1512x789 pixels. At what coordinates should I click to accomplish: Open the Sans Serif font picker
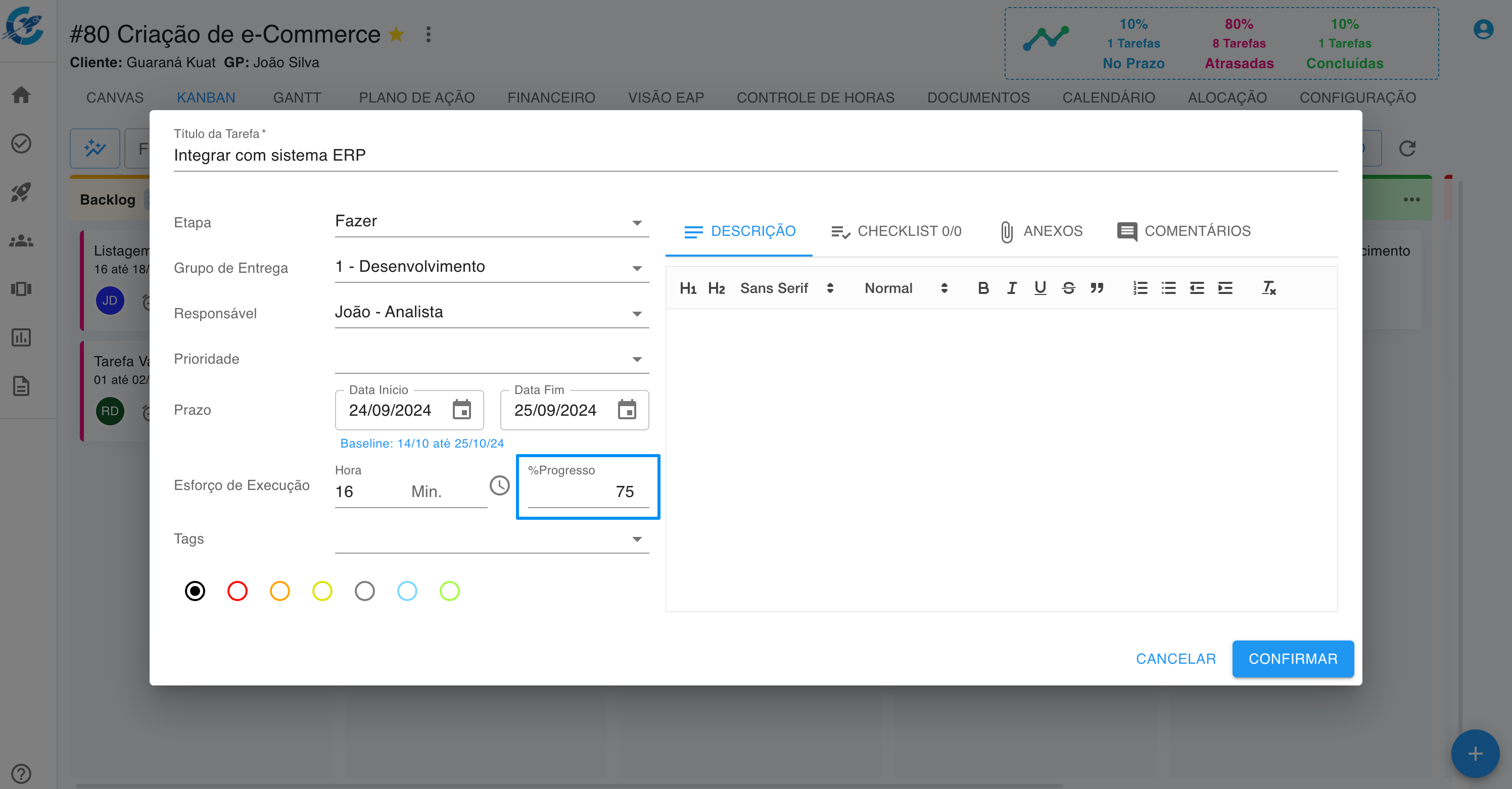pyautogui.click(x=786, y=288)
